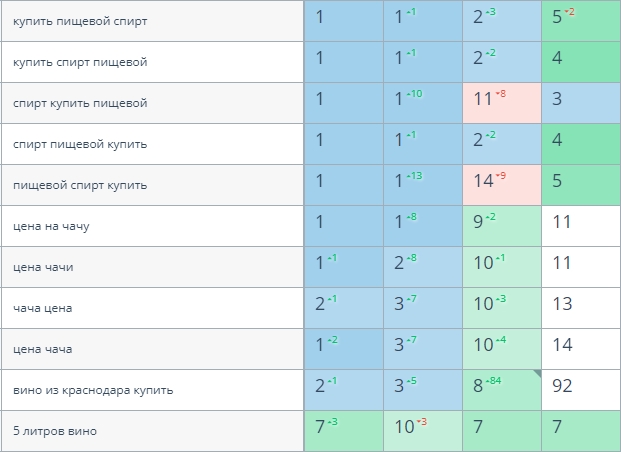Open the "цена чачи" keyword
The image size is (621, 452).
click(x=43, y=267)
